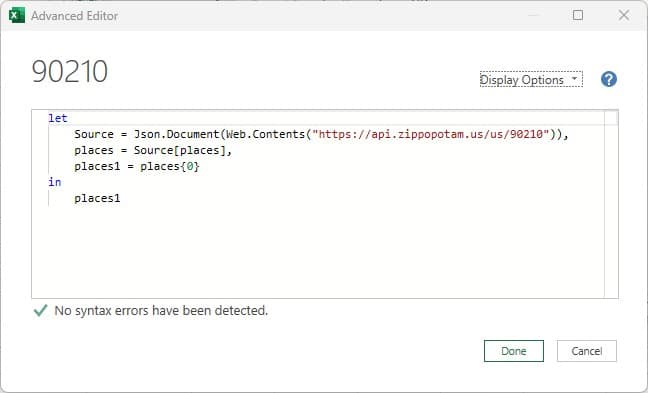Close the Advanced Editor window
The height and width of the screenshot is (393, 648).
(x=624, y=15)
